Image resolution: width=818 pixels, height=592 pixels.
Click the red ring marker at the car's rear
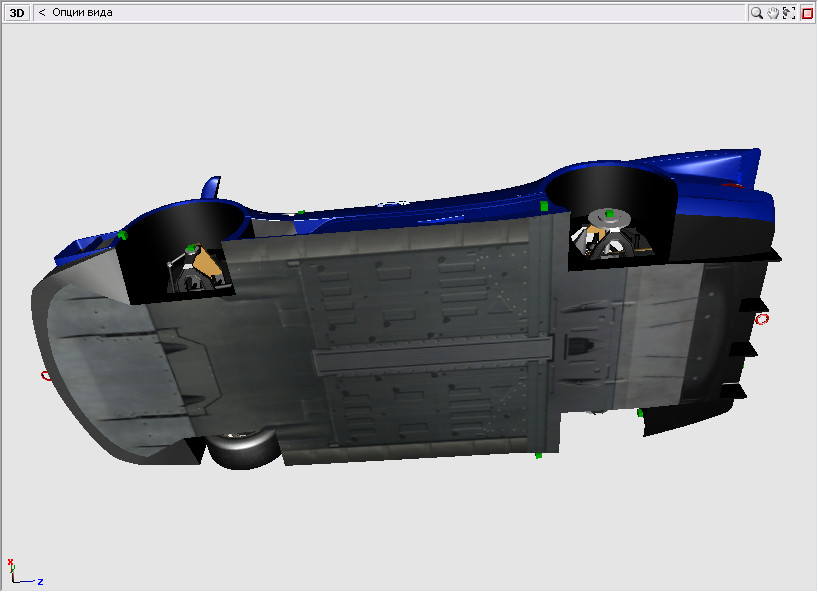(x=762, y=319)
